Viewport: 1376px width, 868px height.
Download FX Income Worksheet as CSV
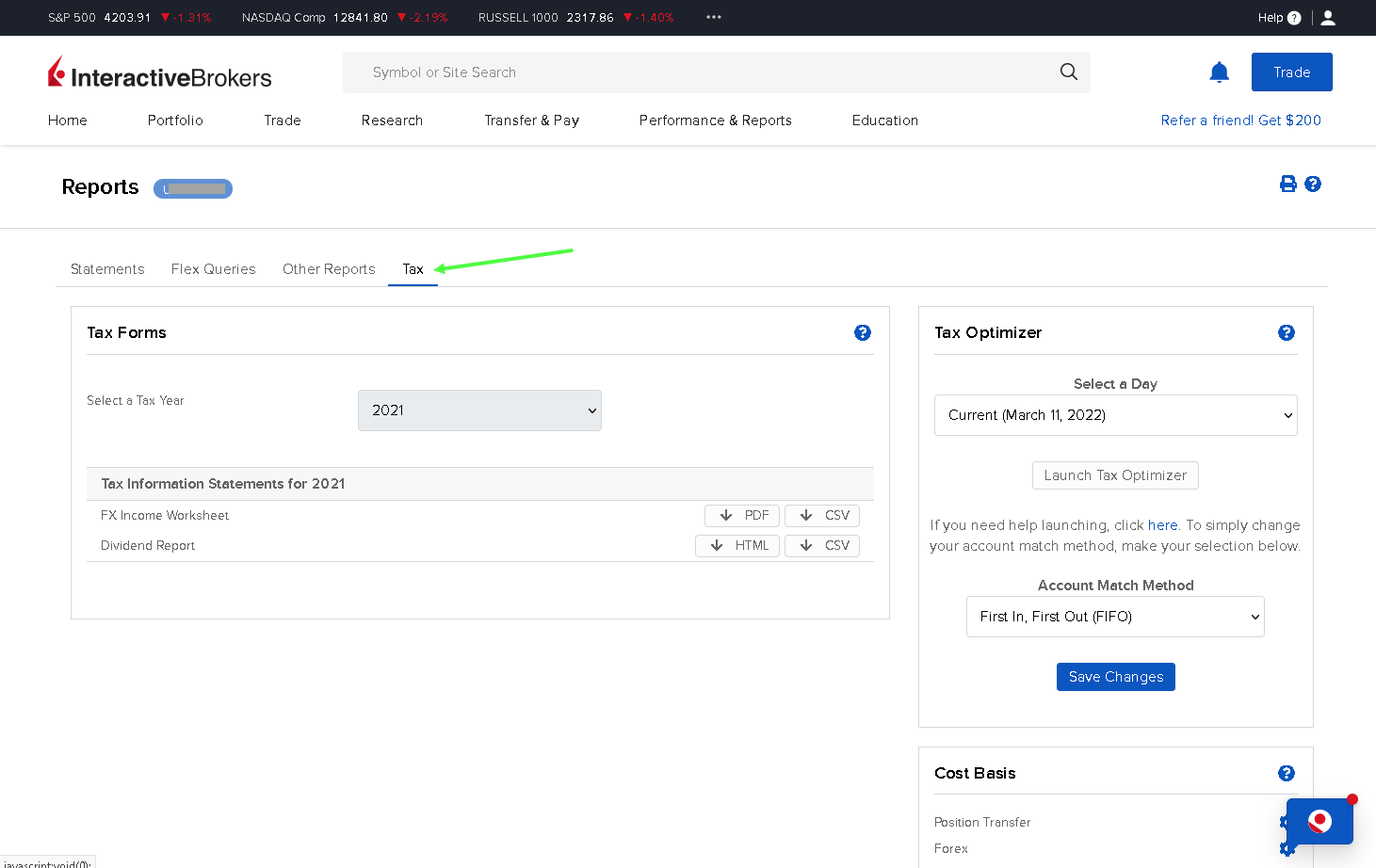tap(822, 515)
